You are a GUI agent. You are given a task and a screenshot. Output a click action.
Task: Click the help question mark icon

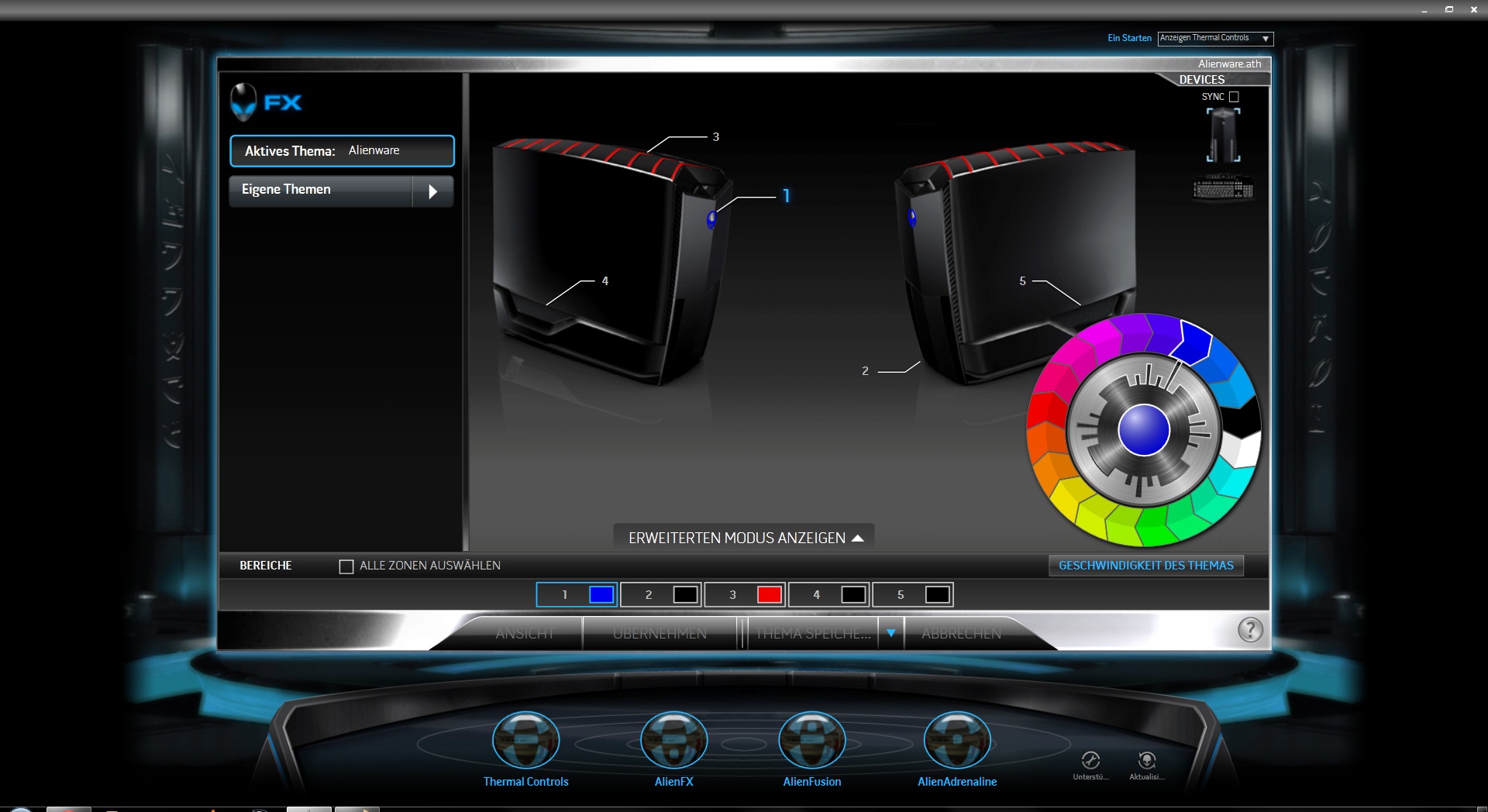coord(1249,630)
